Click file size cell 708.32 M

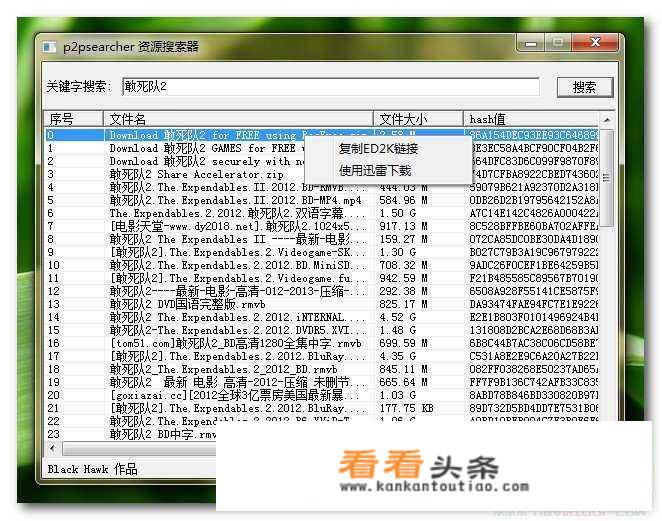pyautogui.click(x=403, y=265)
